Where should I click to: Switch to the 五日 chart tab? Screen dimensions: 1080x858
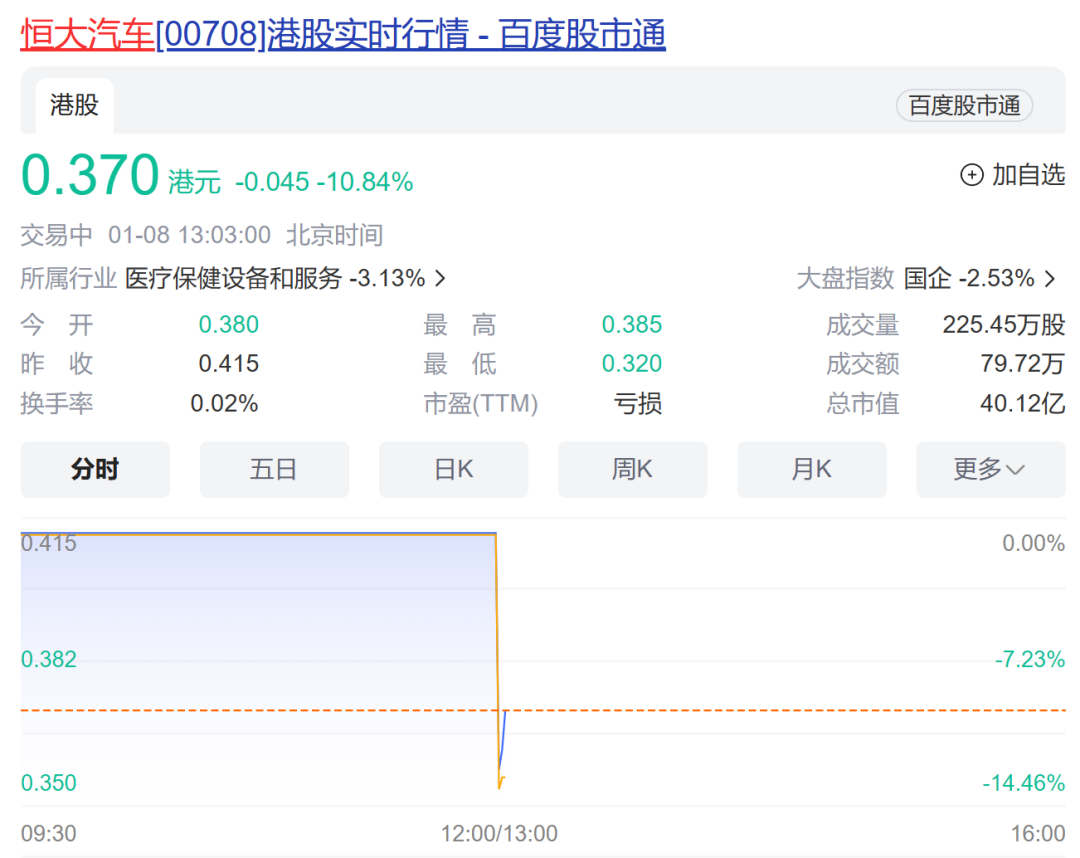pyautogui.click(x=274, y=470)
